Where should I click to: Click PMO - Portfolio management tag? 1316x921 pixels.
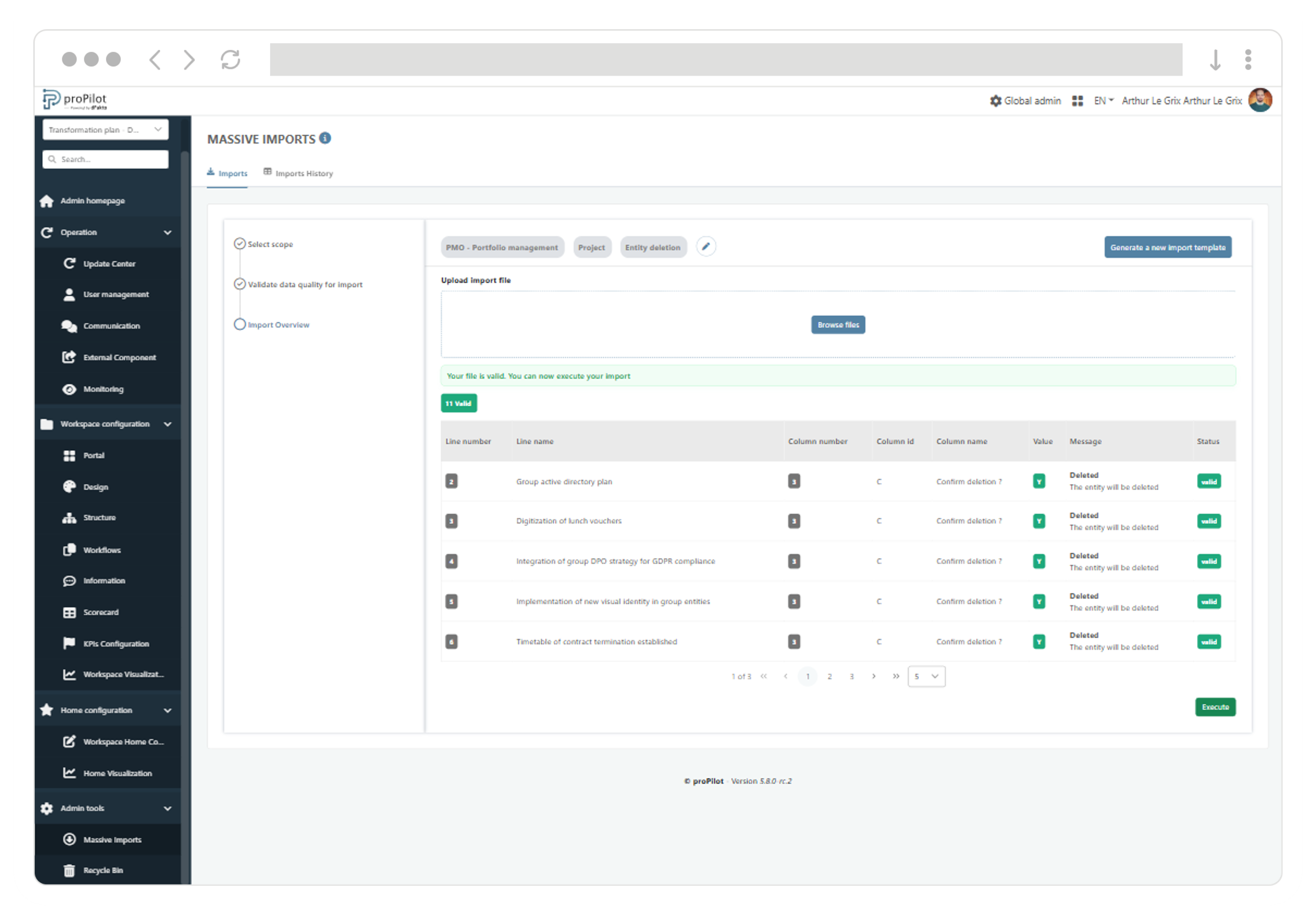(x=502, y=247)
